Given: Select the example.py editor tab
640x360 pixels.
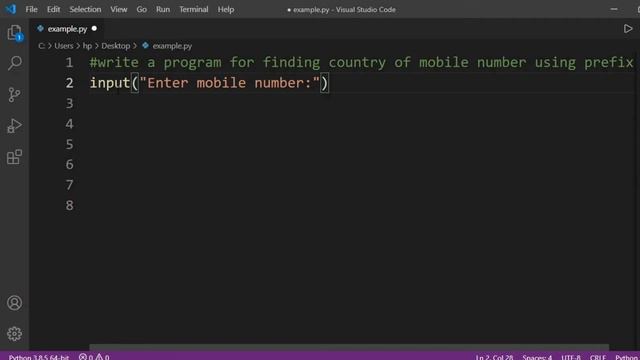Looking at the screenshot, I should pyautogui.click(x=67, y=29).
